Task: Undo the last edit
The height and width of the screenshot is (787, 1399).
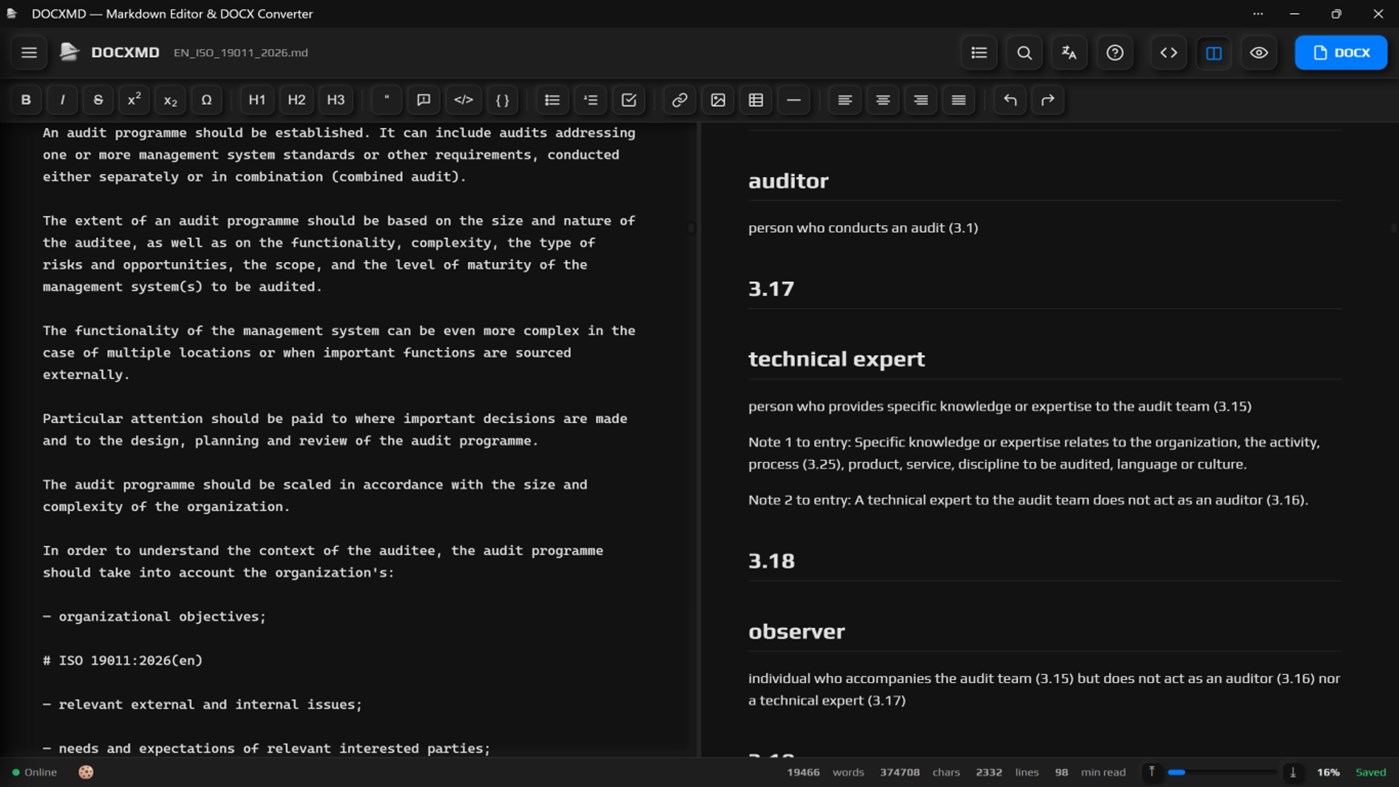Action: (x=1010, y=100)
